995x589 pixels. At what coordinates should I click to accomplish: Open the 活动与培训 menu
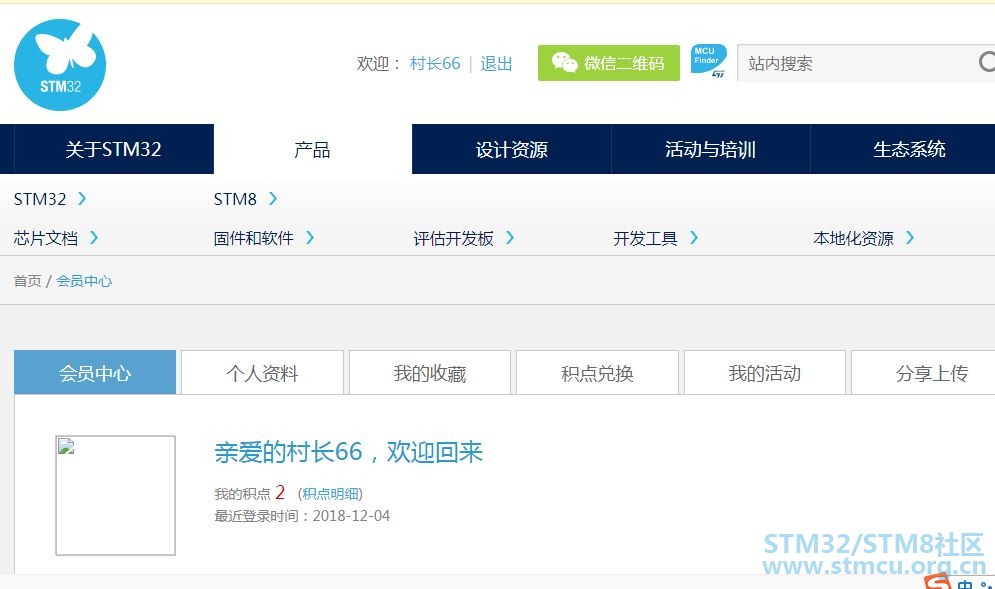711,149
